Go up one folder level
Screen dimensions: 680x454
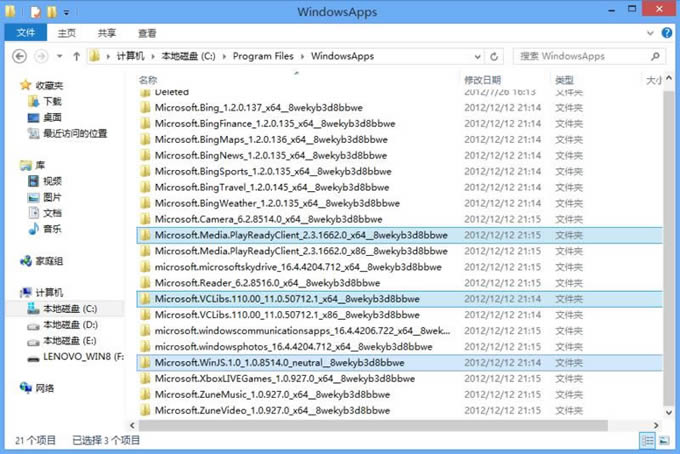[x=76, y=56]
